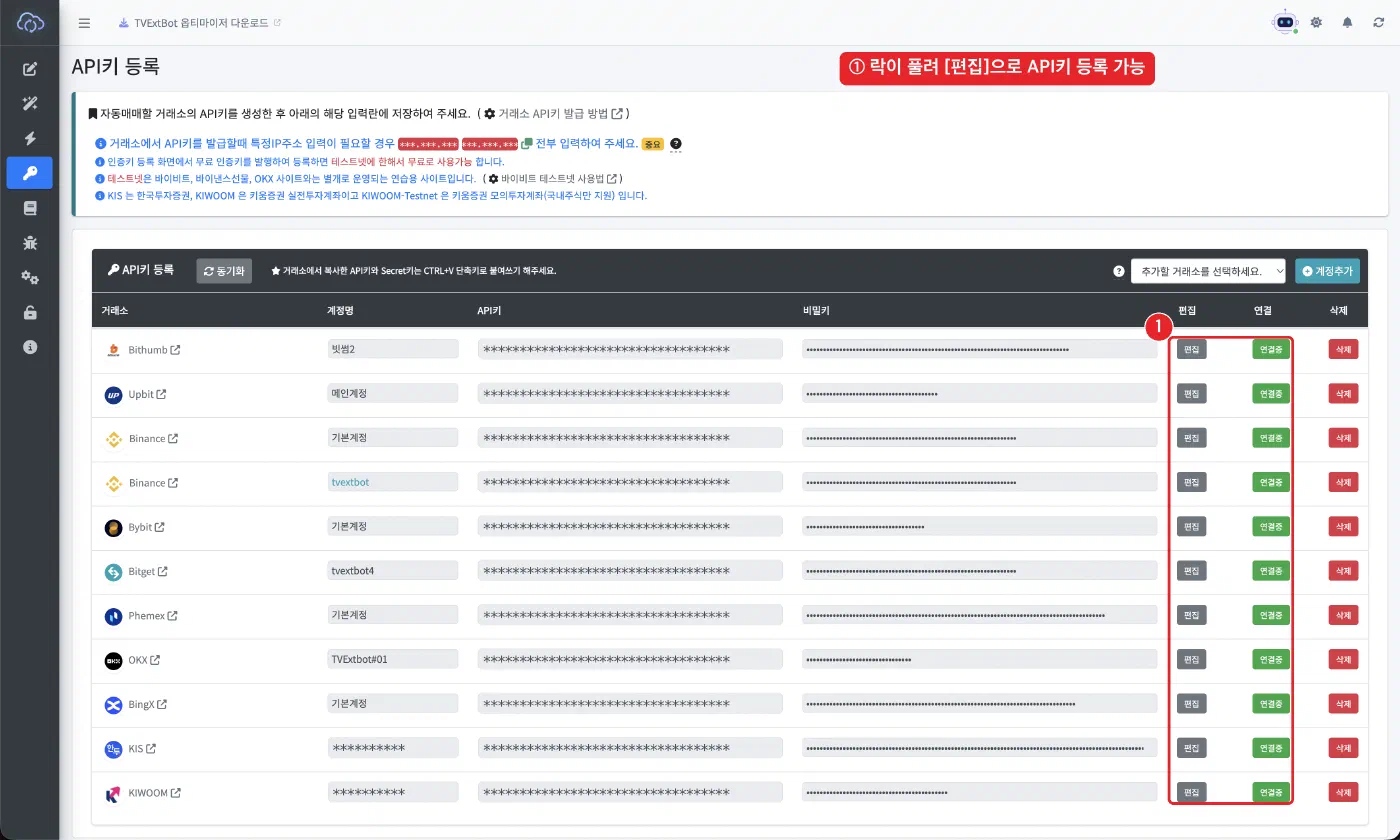
Task: Open the bug sidebar icon
Action: 30,243
